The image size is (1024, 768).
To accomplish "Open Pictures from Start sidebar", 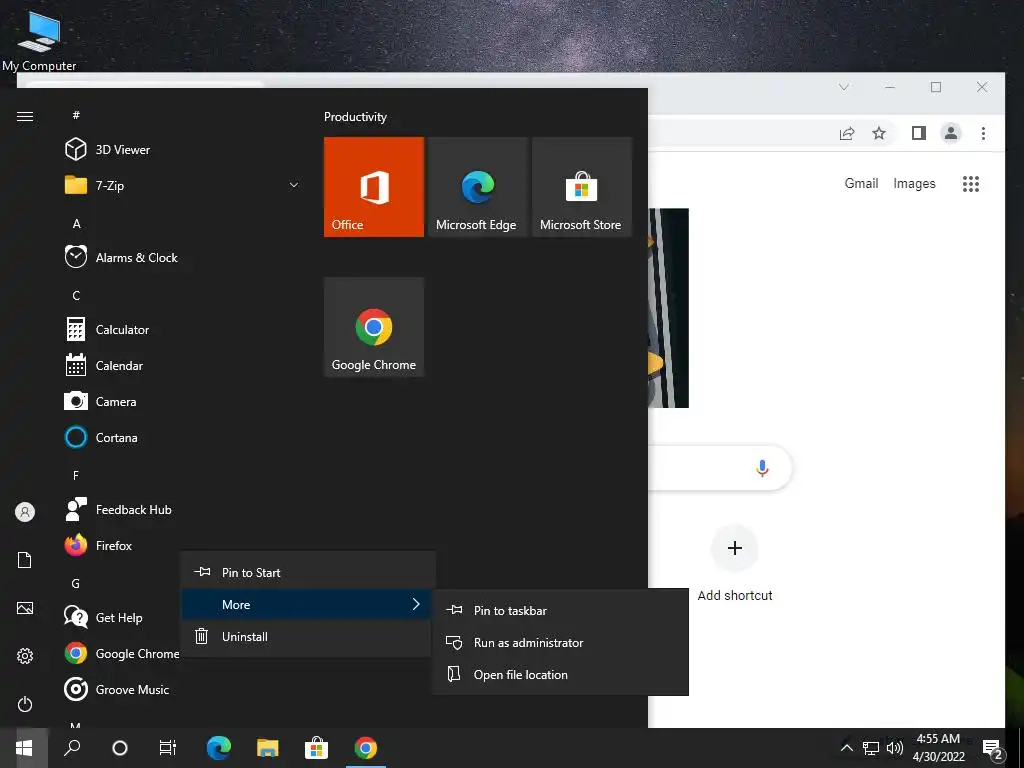I will coord(25,608).
